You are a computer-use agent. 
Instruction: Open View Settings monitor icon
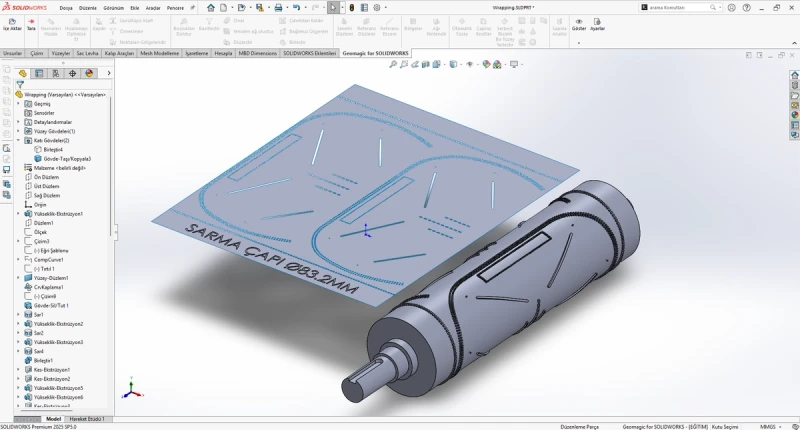click(514, 64)
